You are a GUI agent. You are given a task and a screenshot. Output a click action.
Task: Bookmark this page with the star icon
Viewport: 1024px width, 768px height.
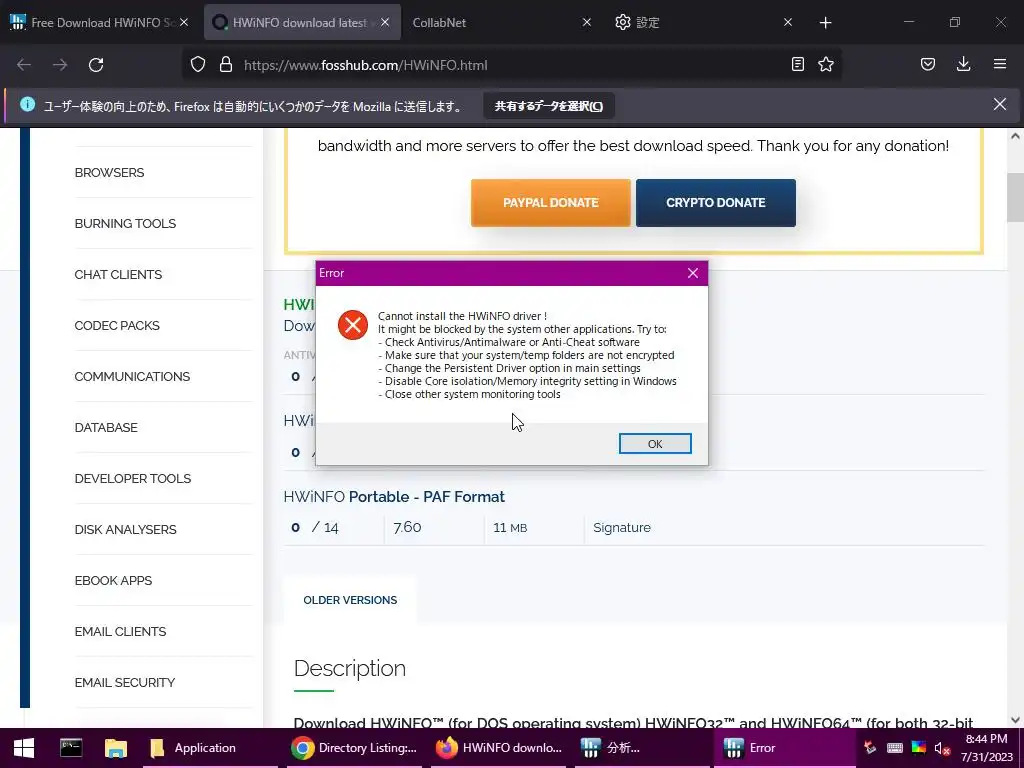826,64
